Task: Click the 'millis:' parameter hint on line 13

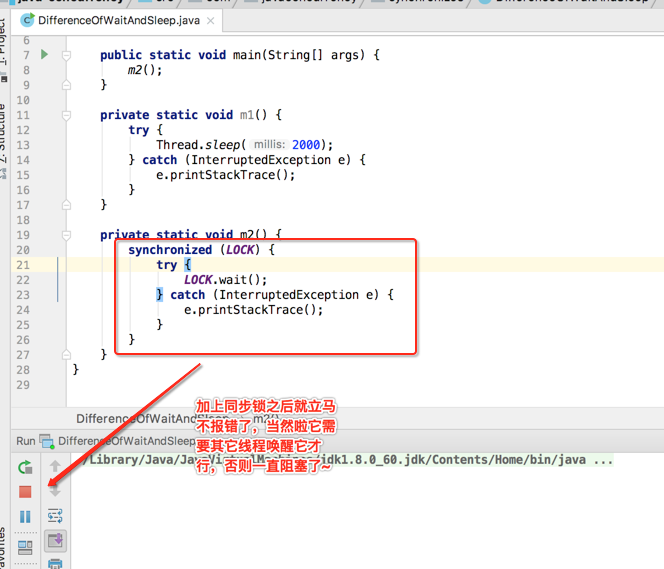Action: tap(269, 145)
